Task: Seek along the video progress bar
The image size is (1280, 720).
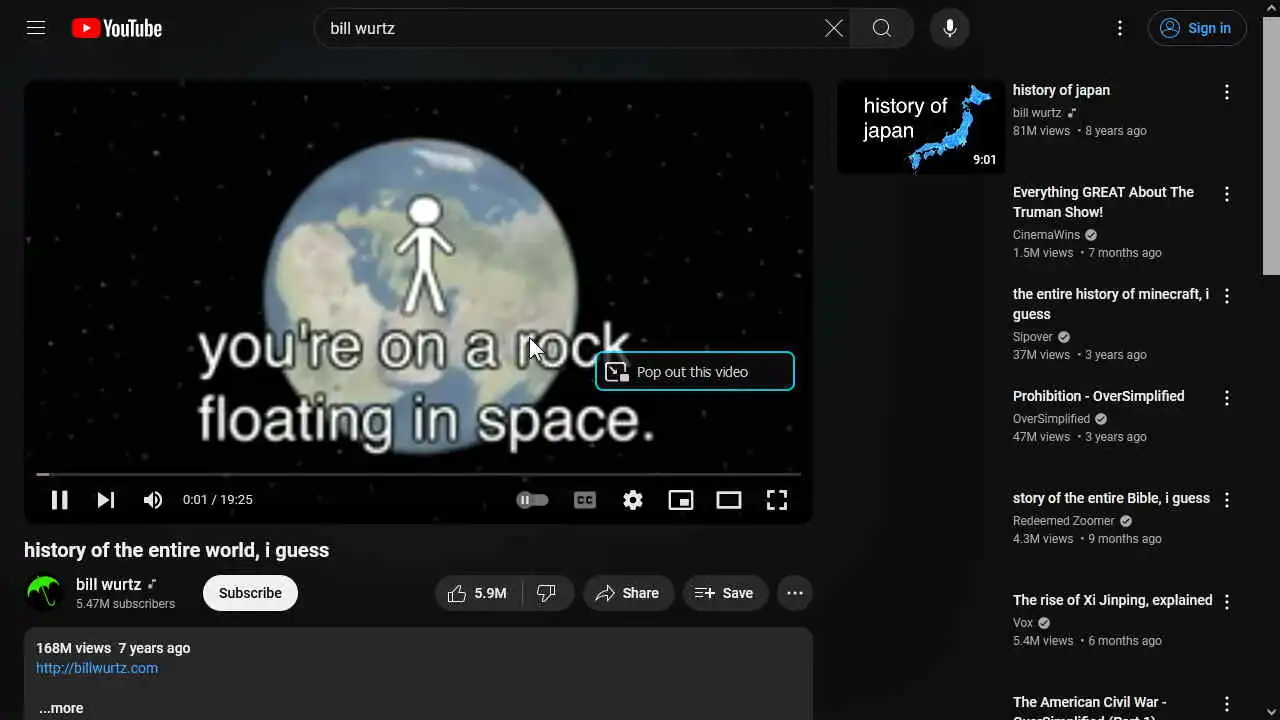Action: 418,474
